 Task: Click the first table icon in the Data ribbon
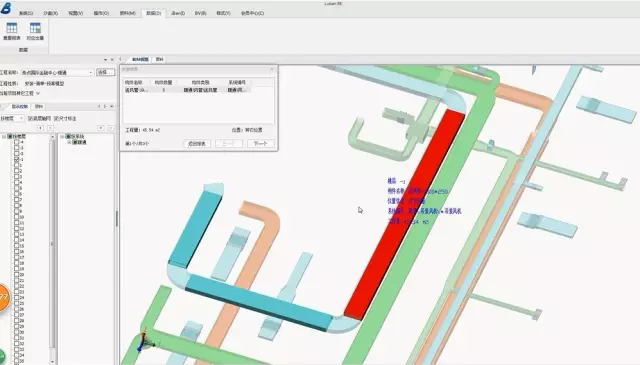pos(12,28)
